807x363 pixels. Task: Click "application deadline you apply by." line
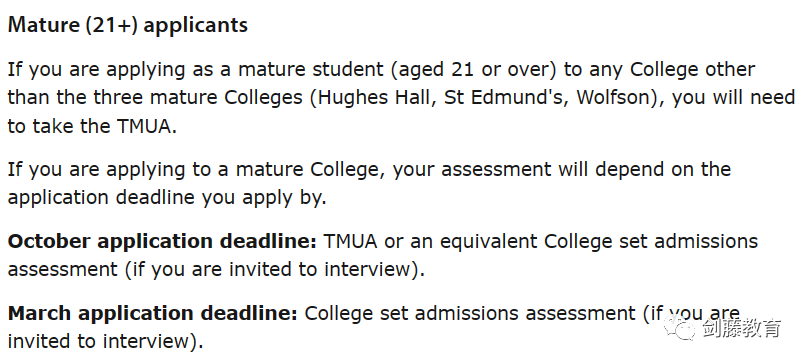167,198
